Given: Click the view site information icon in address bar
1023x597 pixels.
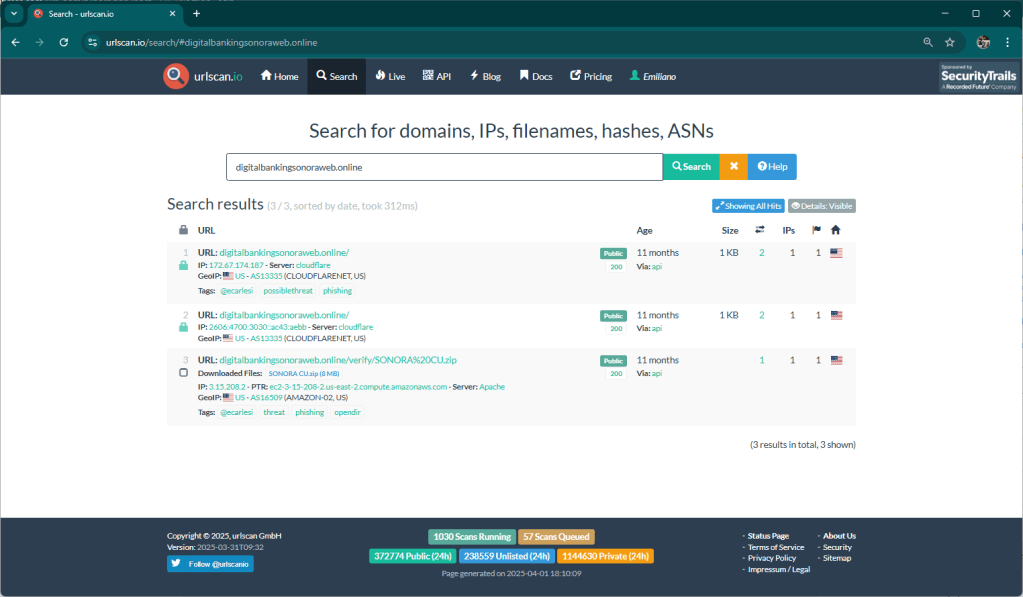Looking at the screenshot, I should pyautogui.click(x=92, y=43).
